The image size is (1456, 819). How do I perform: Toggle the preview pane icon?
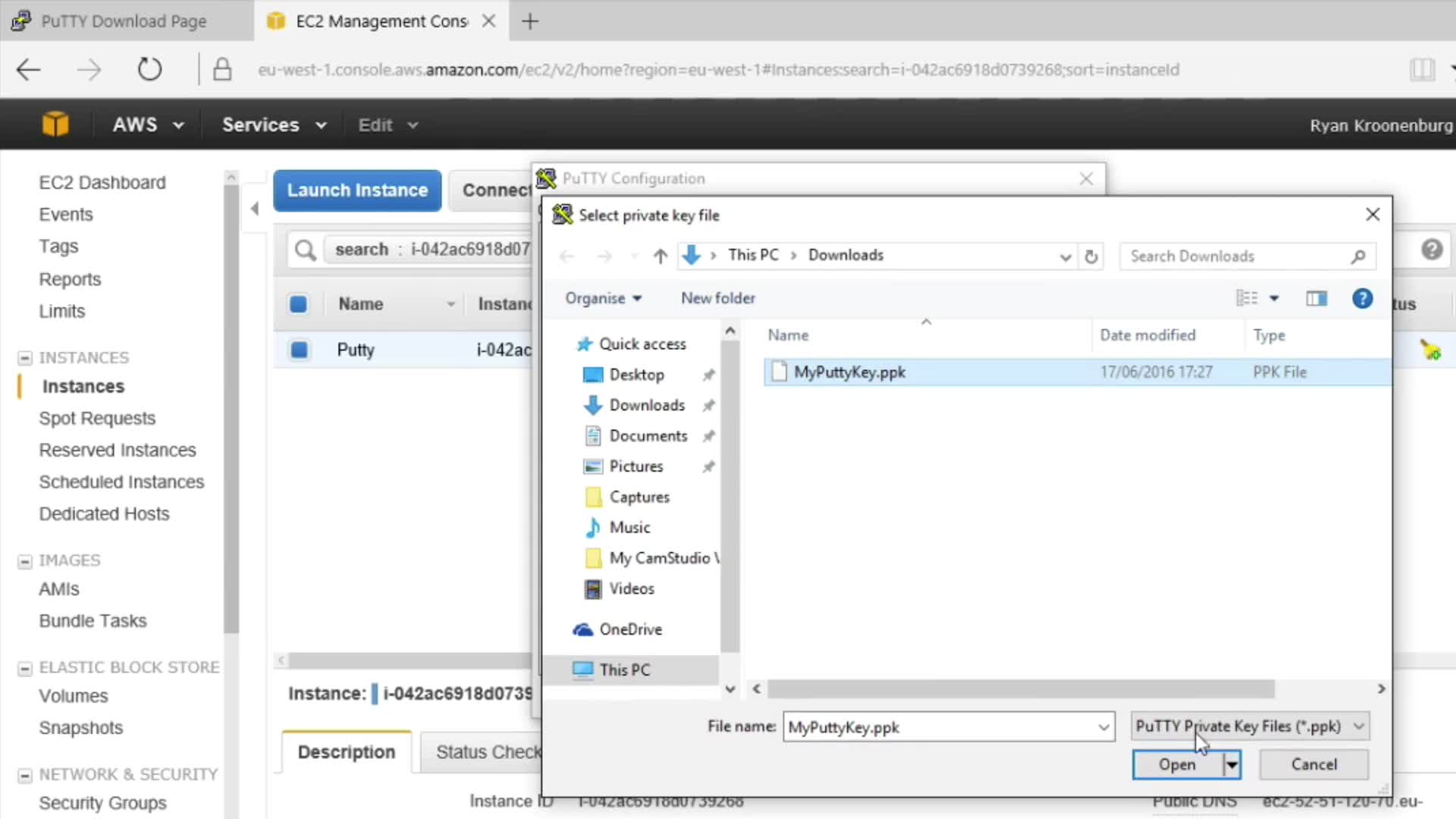point(1316,299)
